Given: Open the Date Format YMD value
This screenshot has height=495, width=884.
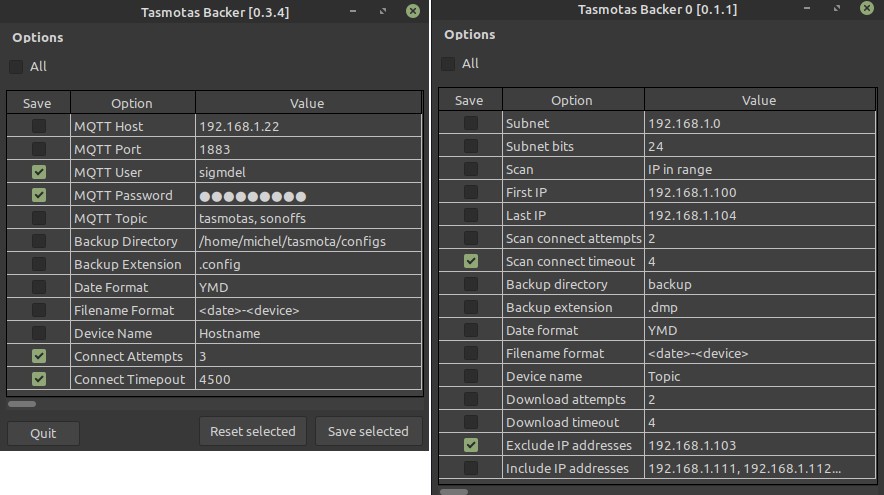Looking at the screenshot, I should coord(212,288).
